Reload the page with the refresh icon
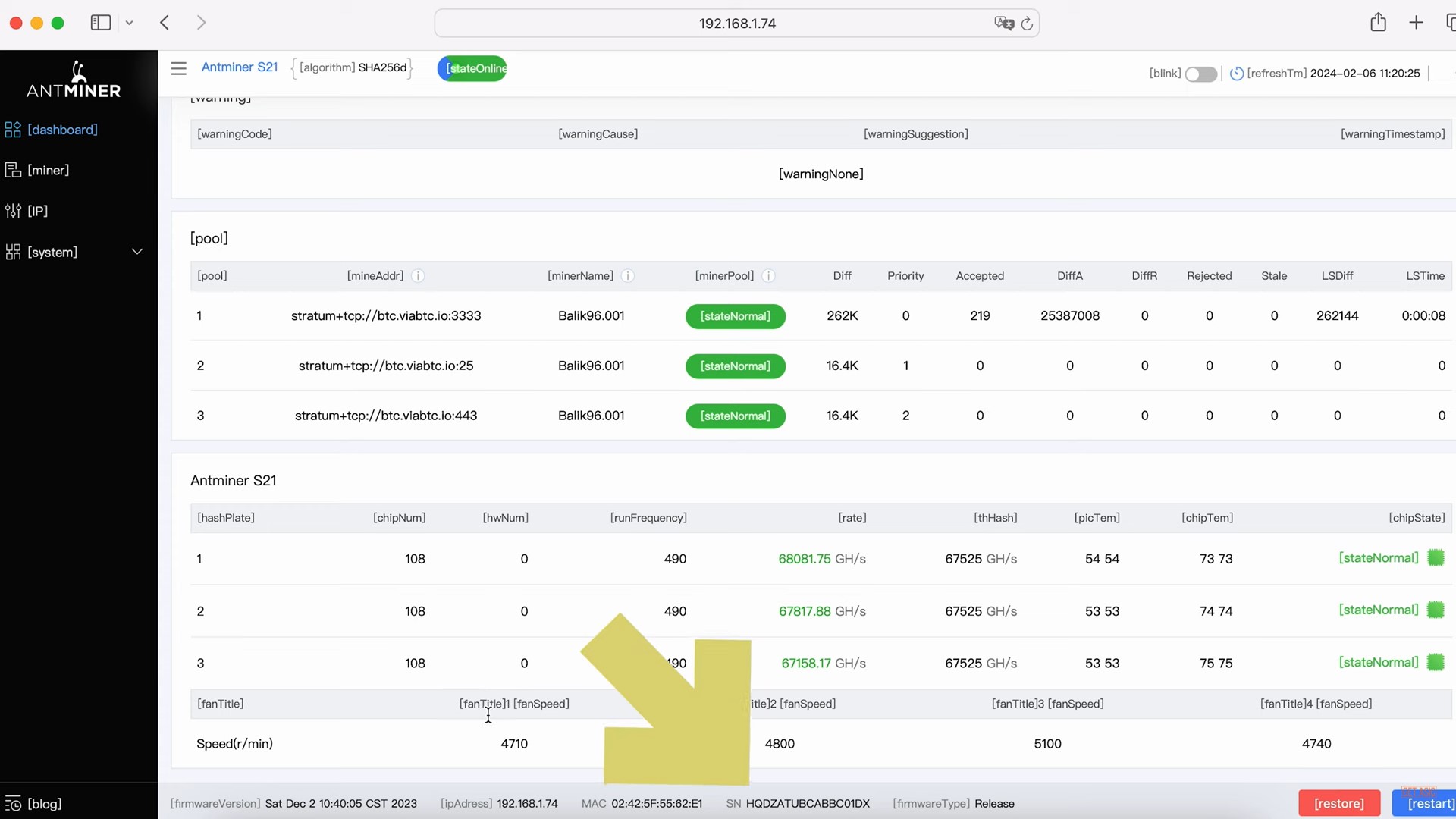This screenshot has height=819, width=1456. pos(1027,24)
